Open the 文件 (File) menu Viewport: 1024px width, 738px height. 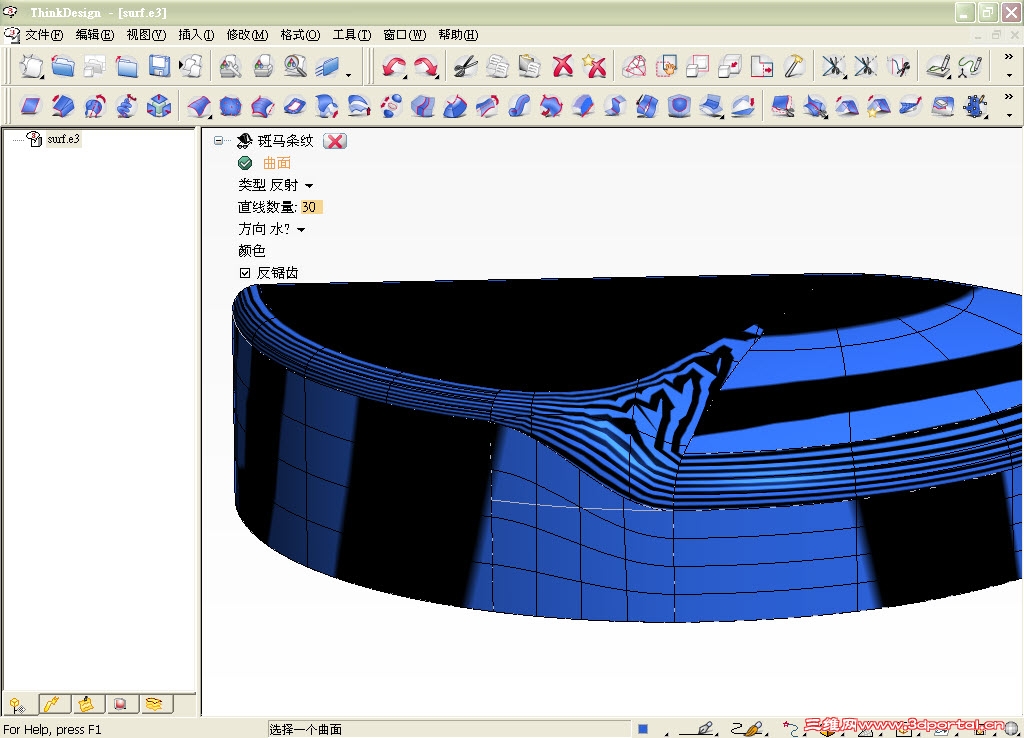coord(43,35)
